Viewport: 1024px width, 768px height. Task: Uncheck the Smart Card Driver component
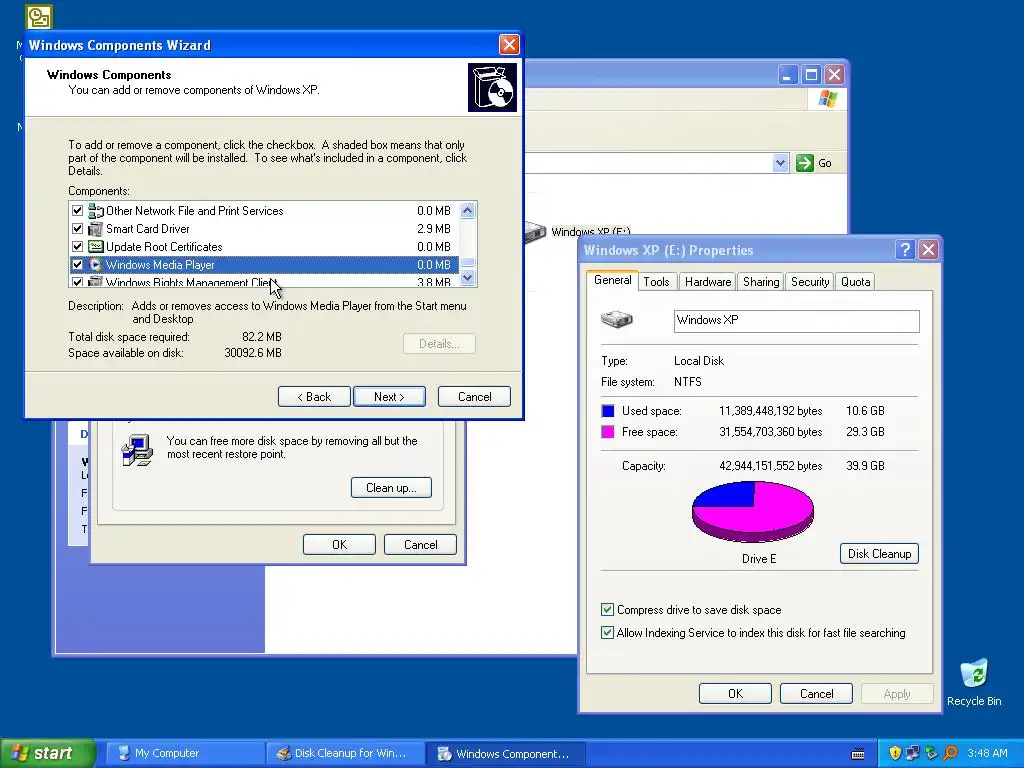click(x=78, y=229)
